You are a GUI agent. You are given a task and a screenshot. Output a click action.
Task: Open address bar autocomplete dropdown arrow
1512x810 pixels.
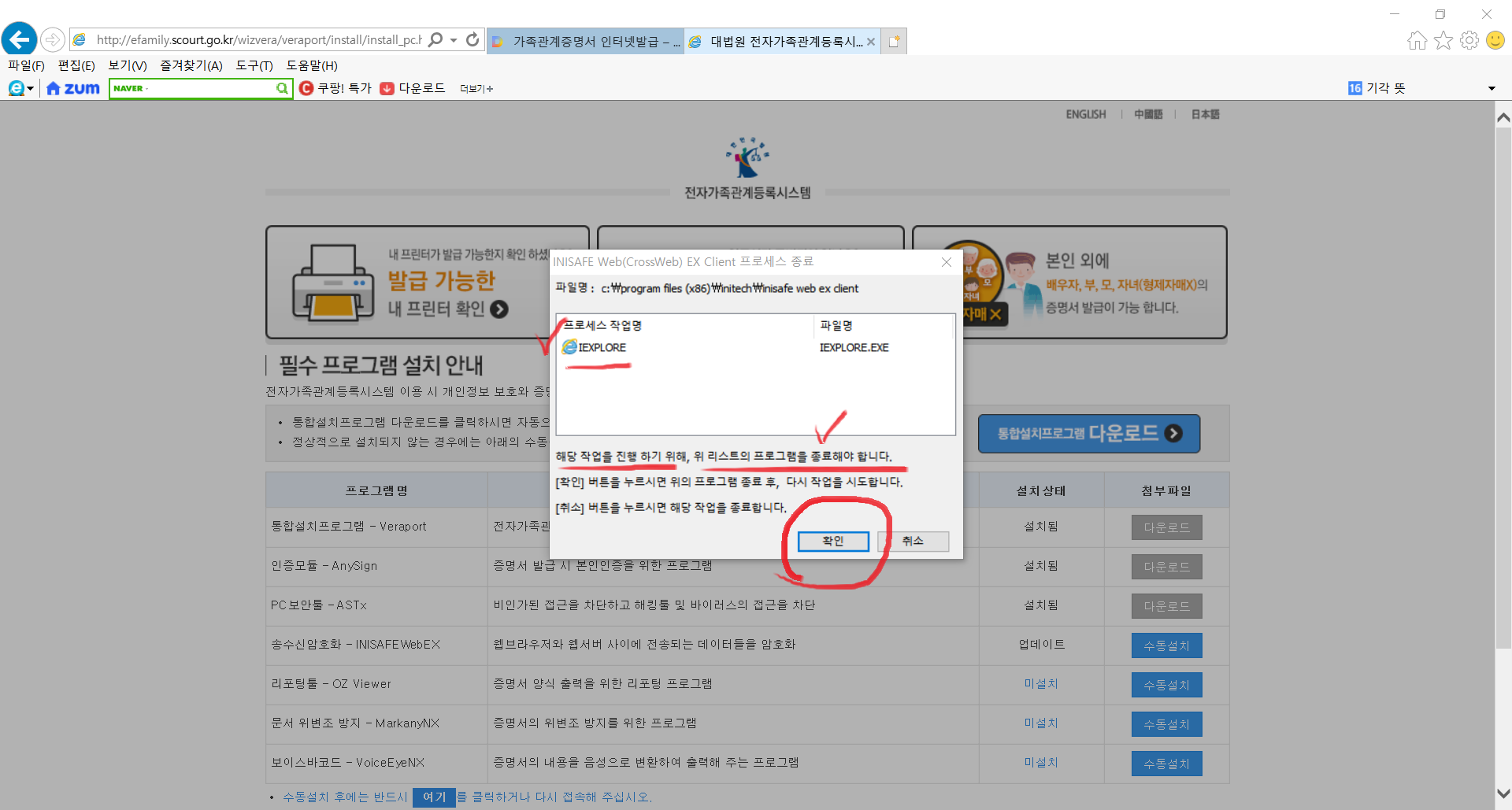coord(454,40)
